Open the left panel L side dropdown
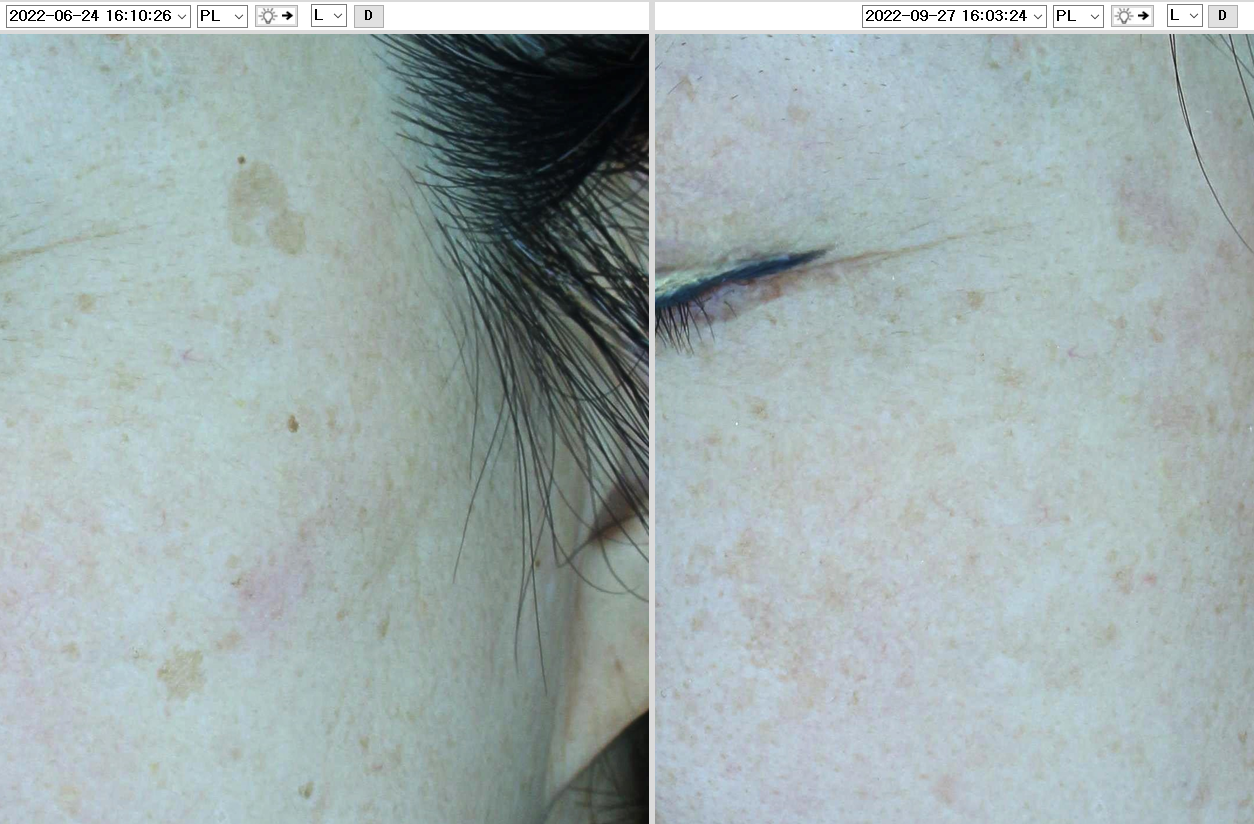This screenshot has width=1254, height=824. pyautogui.click(x=328, y=16)
